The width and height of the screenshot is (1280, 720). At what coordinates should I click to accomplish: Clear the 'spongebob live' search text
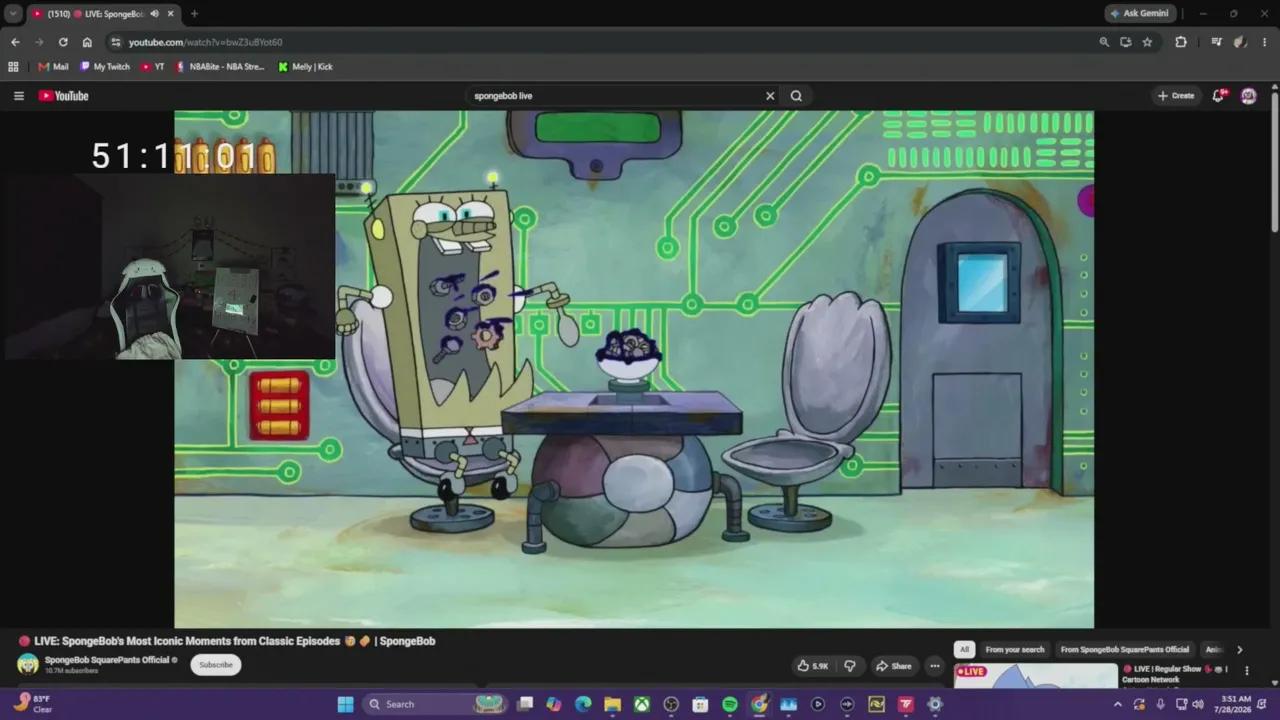770,96
